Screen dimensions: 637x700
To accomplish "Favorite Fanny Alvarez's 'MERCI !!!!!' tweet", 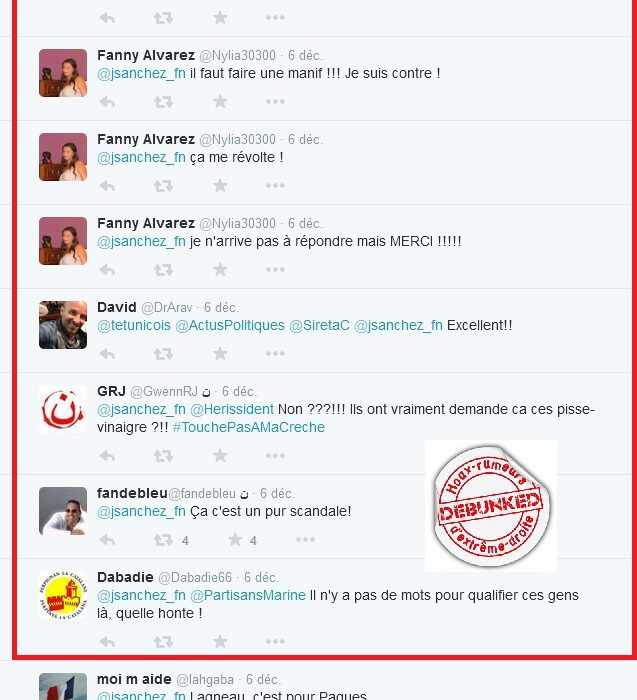I will 220,270.
